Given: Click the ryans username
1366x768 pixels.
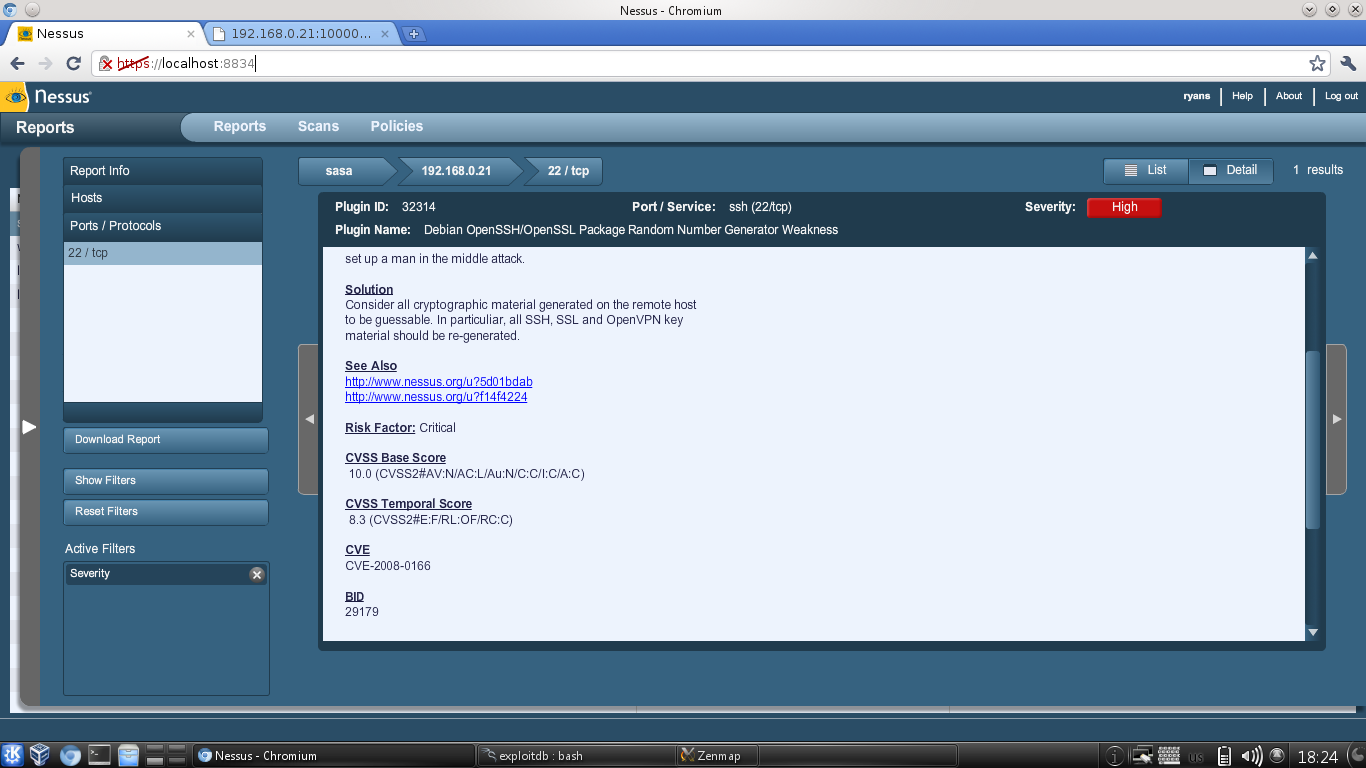Looking at the screenshot, I should coord(1196,96).
